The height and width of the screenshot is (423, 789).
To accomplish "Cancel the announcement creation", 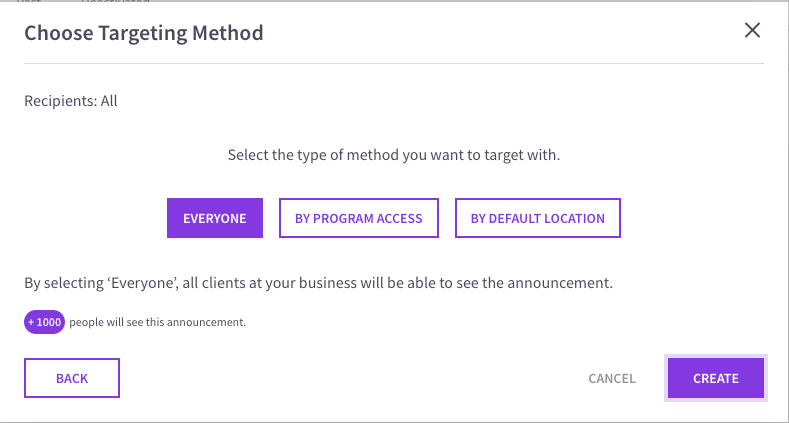I will point(612,378).
